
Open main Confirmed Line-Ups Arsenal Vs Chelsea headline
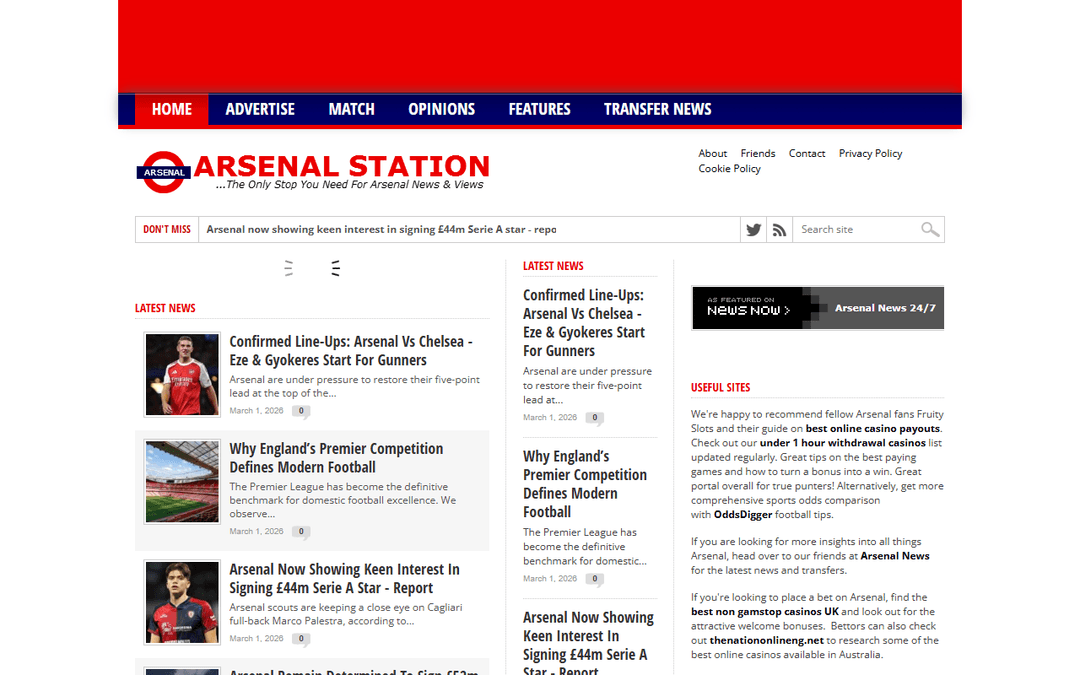(351, 351)
